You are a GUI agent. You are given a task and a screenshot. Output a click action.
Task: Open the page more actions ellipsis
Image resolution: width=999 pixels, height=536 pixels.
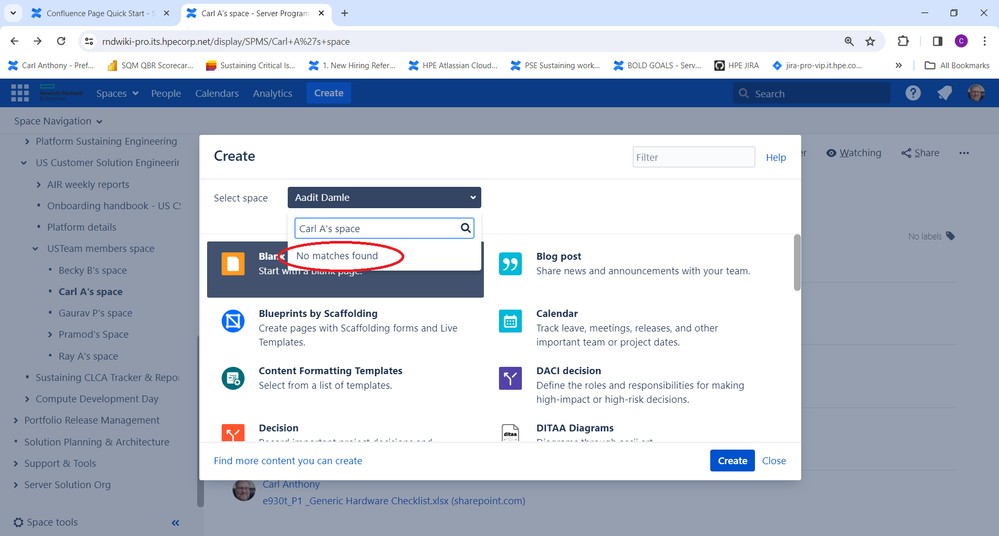coord(964,153)
